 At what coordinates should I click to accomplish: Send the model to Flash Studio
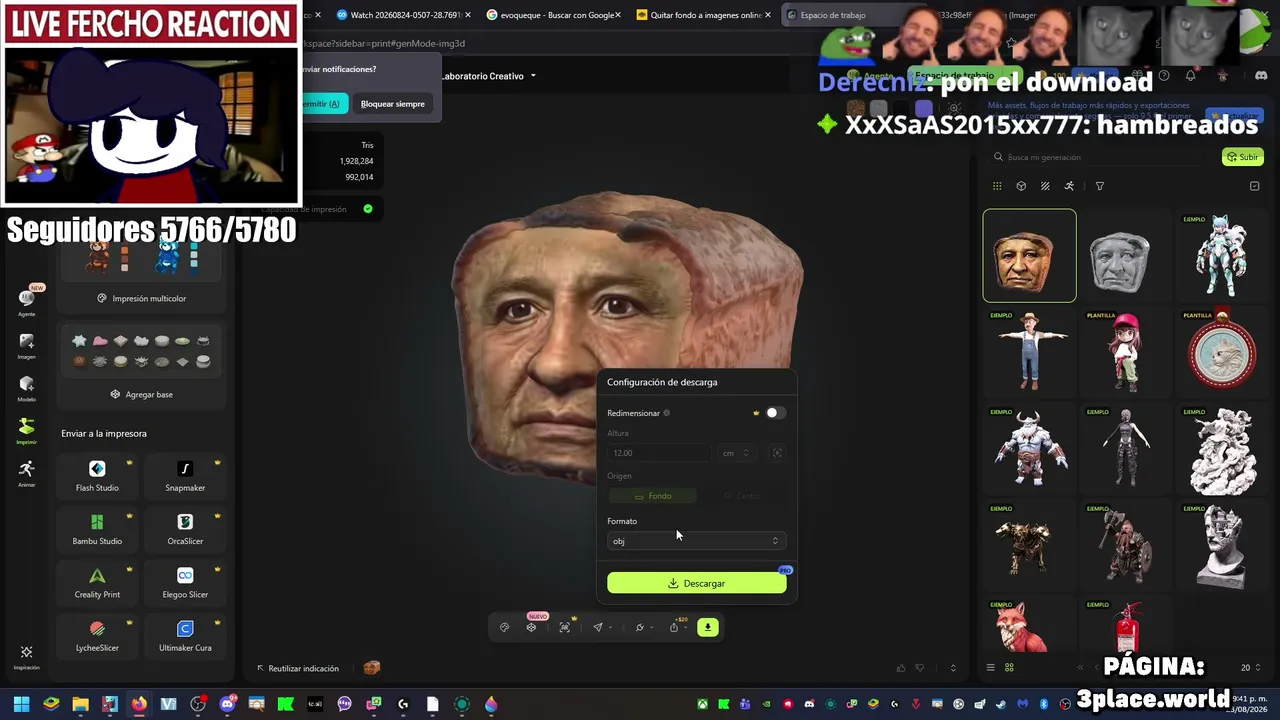coord(97,476)
